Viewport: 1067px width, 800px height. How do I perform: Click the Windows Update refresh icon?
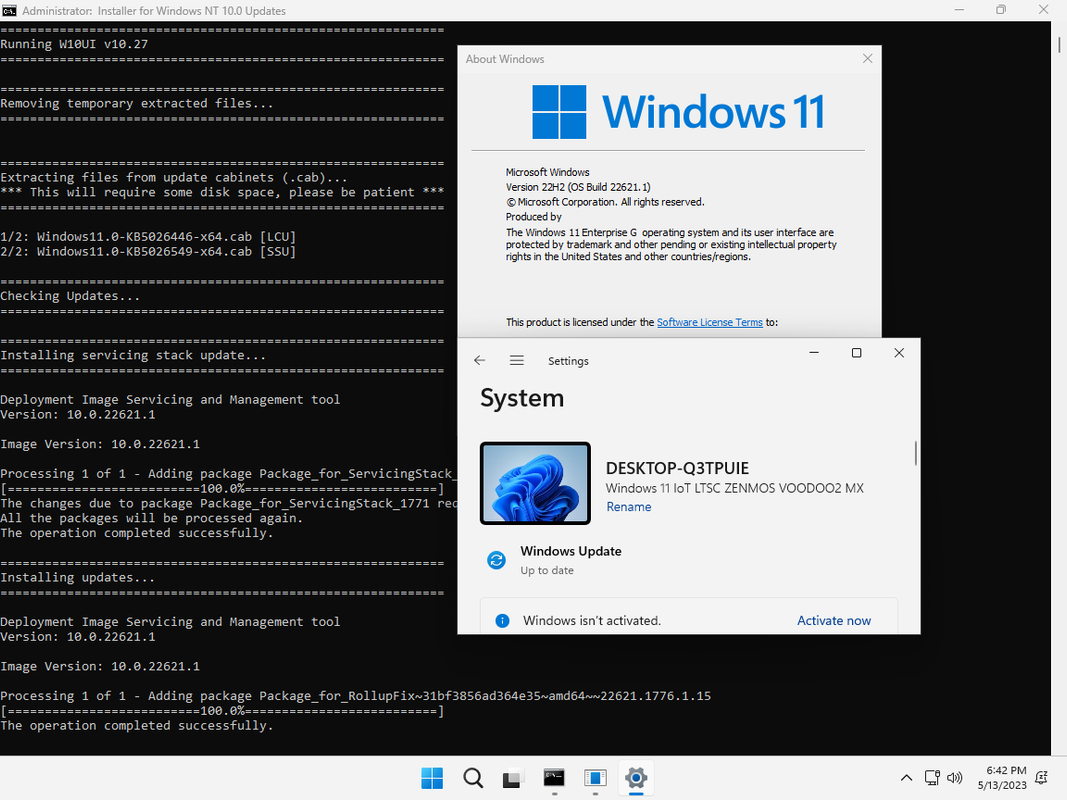pyautogui.click(x=497, y=560)
